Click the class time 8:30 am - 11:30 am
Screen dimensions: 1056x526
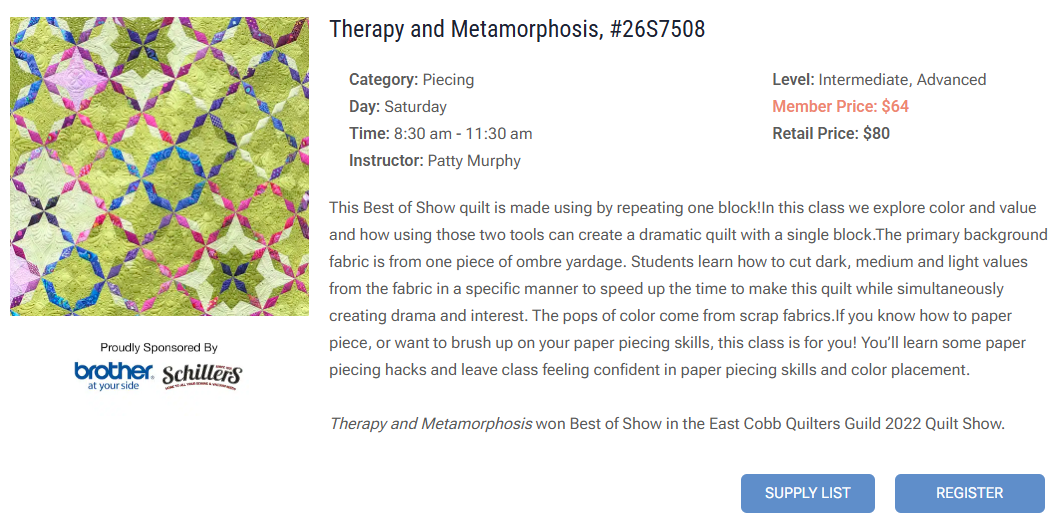[x=462, y=134]
